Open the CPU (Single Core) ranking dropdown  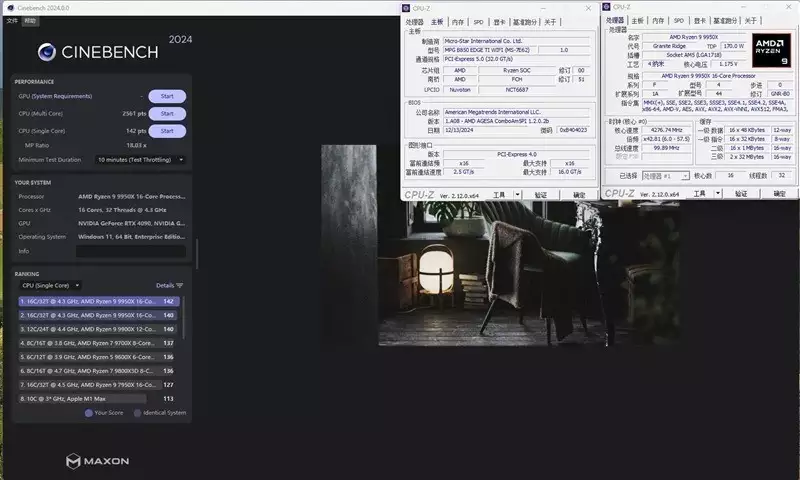tap(51, 286)
